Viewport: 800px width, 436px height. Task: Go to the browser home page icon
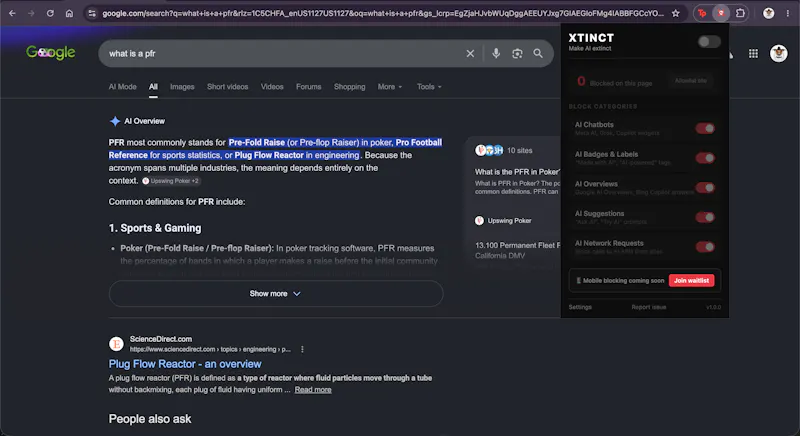coord(69,13)
